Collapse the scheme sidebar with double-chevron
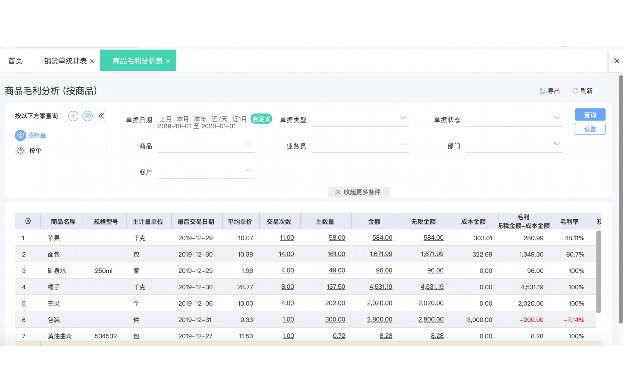Image resolution: width=623 pixels, height=392 pixels. pos(101,116)
